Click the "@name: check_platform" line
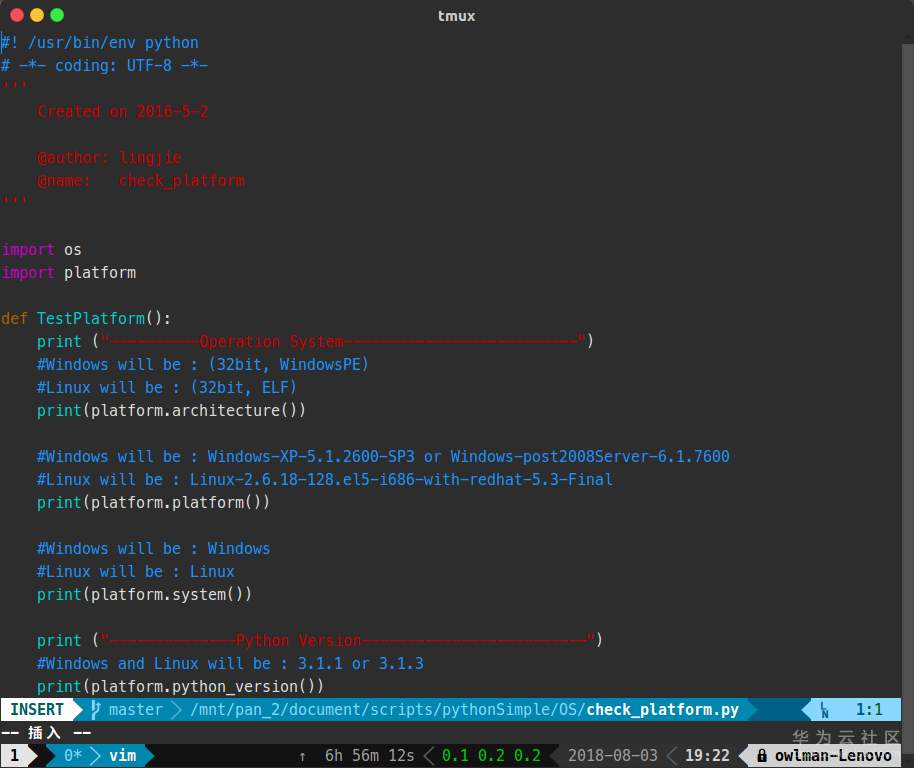 pos(140,181)
